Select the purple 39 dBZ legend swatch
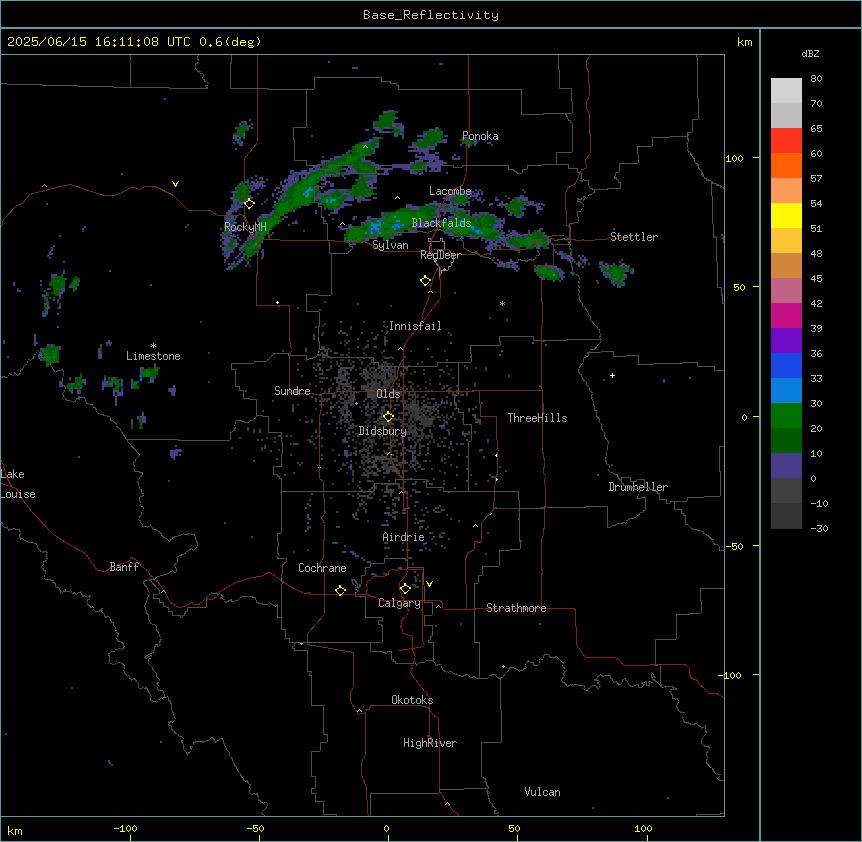The image size is (862, 842). pyautogui.click(x=786, y=341)
